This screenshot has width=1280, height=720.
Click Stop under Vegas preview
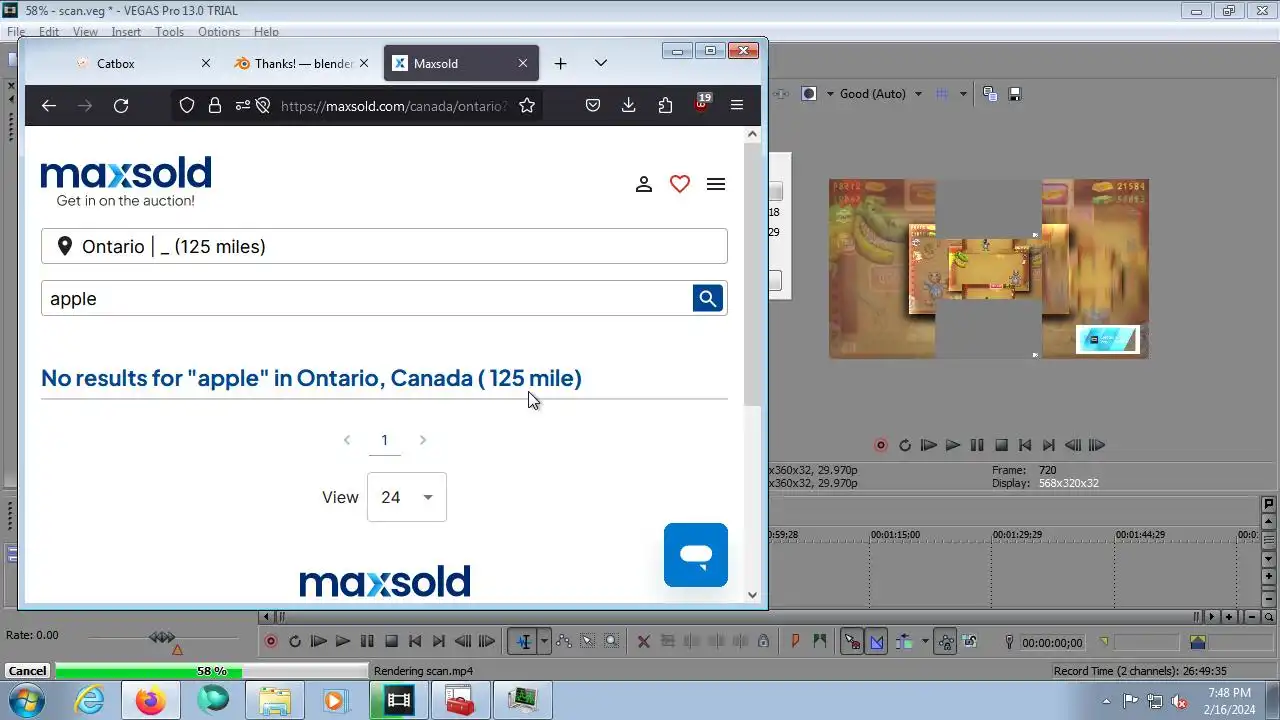tap(1001, 446)
